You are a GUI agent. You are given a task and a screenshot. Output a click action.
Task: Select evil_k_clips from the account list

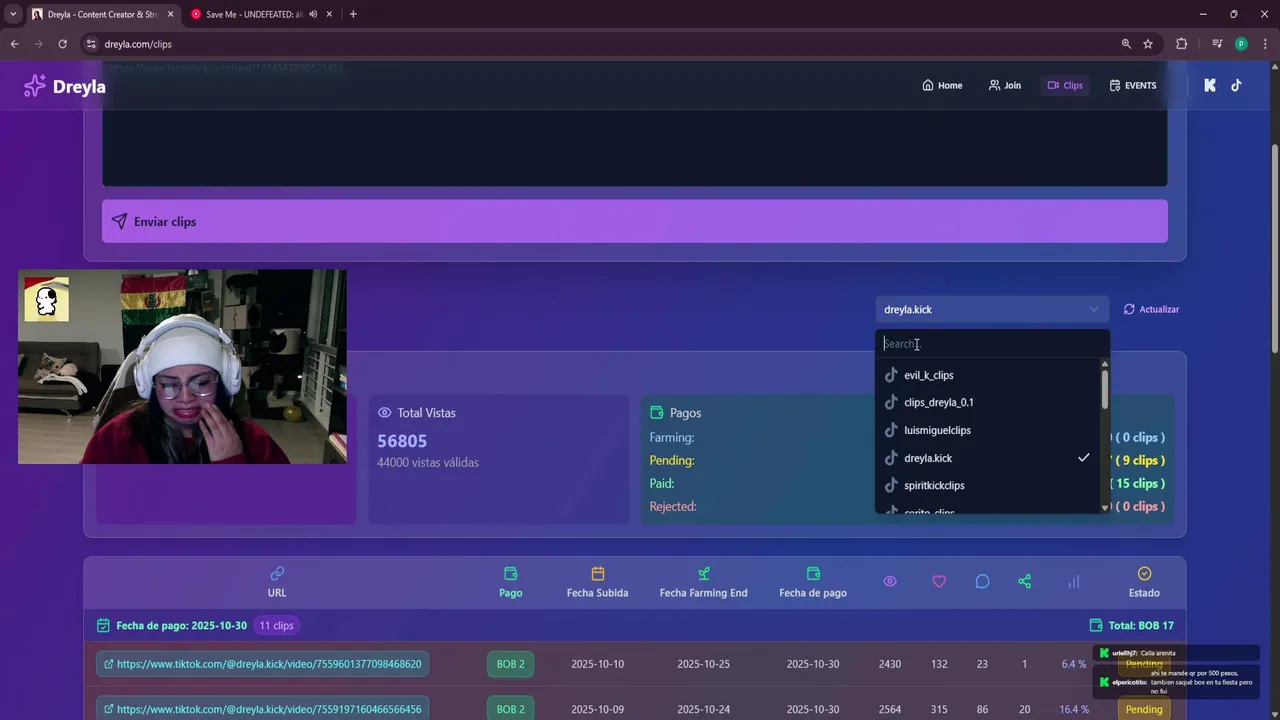pyautogui.click(x=987, y=375)
